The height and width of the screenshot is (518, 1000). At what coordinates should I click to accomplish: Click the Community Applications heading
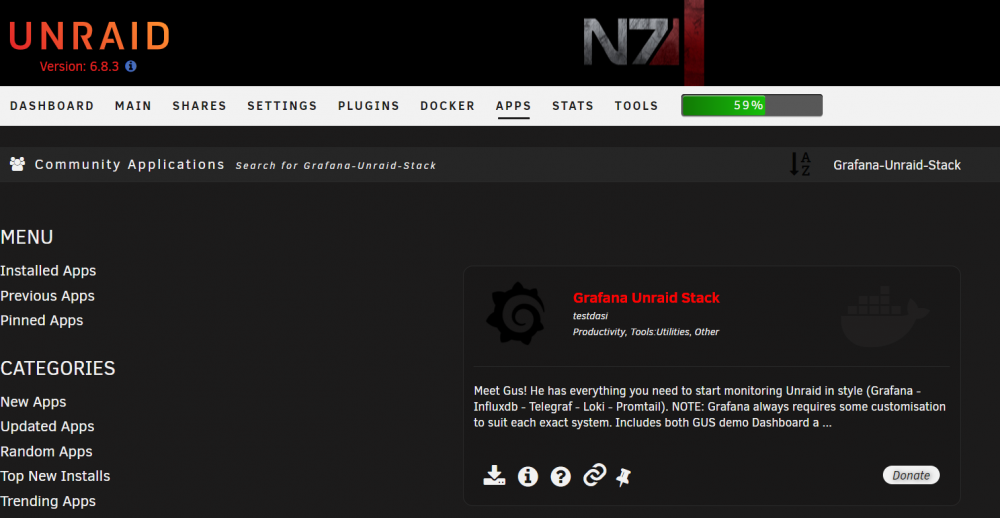129,165
